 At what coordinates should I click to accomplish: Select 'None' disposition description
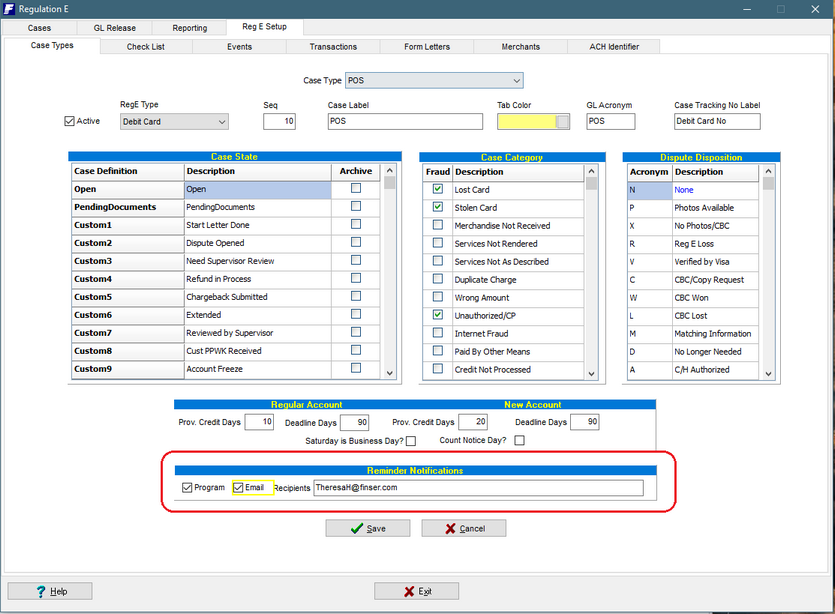coord(715,190)
